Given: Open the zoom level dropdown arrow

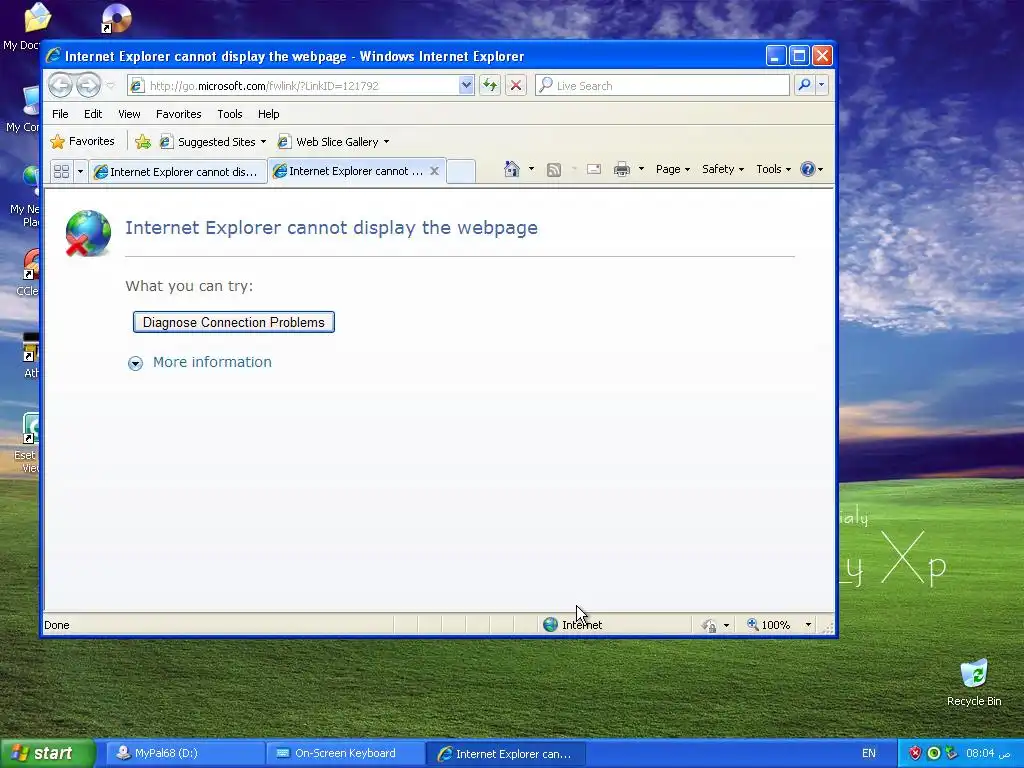Looking at the screenshot, I should tap(808, 625).
